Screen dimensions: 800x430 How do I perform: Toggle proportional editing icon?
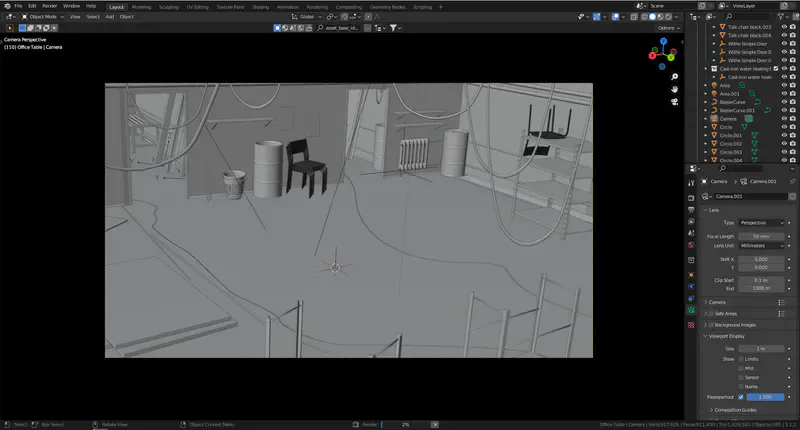(x=368, y=17)
